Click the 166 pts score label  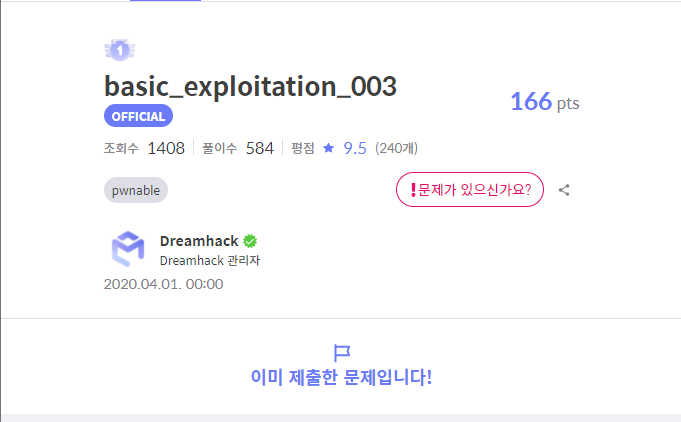pyautogui.click(x=545, y=102)
